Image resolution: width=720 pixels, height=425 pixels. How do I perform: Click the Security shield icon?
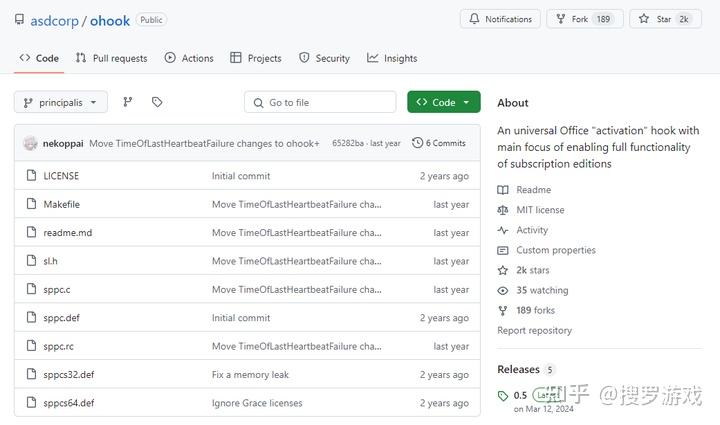click(x=304, y=58)
